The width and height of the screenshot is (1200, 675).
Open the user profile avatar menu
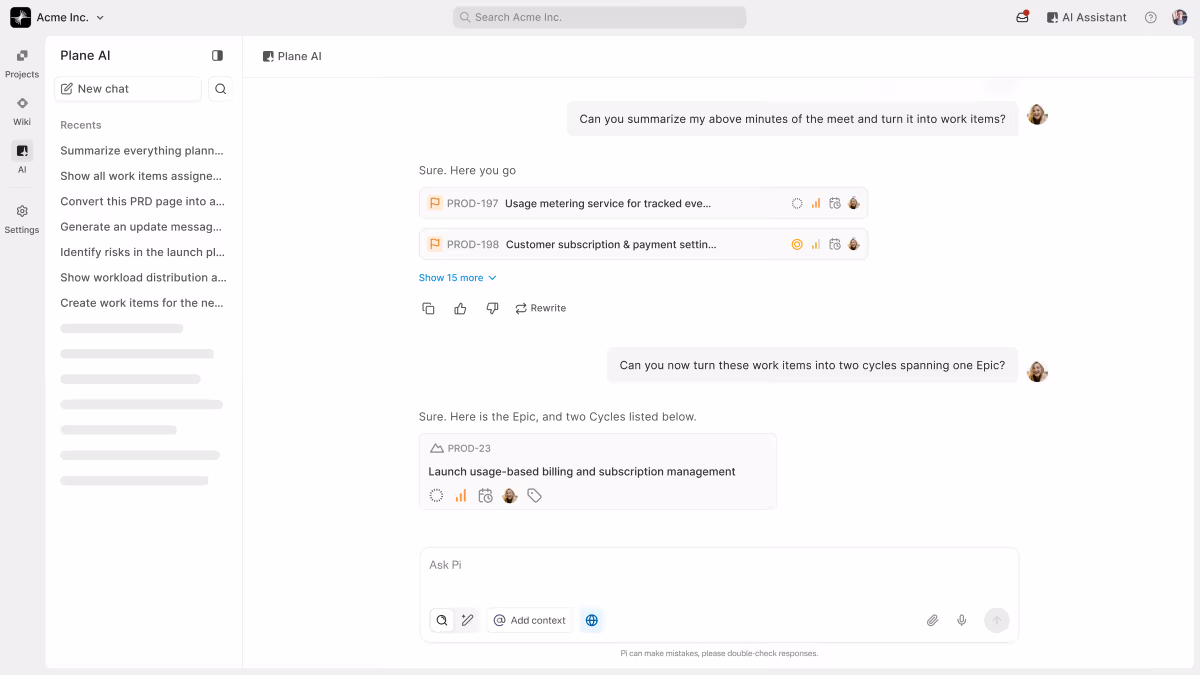click(x=1180, y=17)
